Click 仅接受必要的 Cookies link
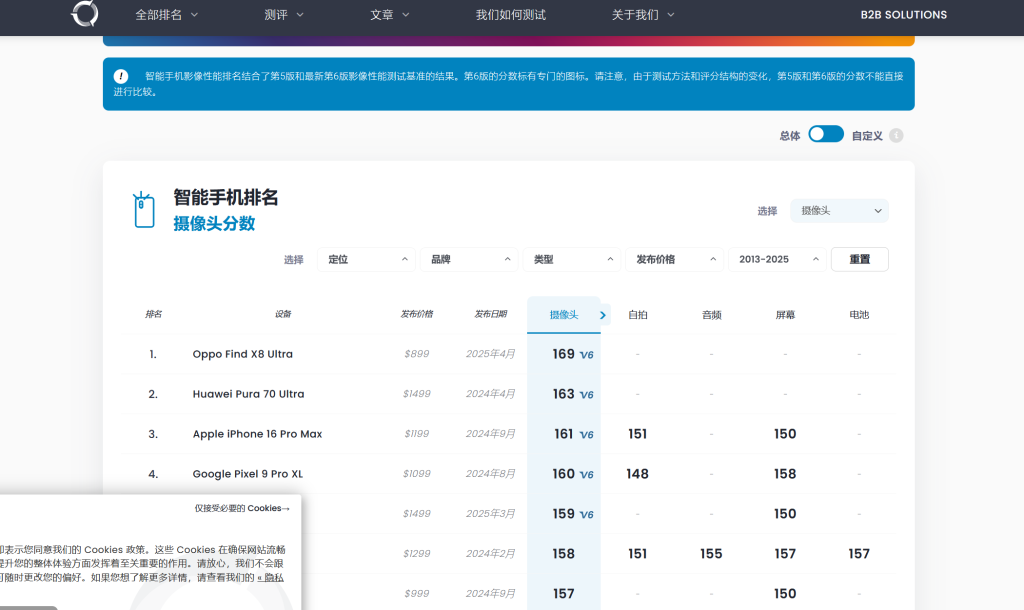Viewport: 1024px width, 610px height. 242,508
